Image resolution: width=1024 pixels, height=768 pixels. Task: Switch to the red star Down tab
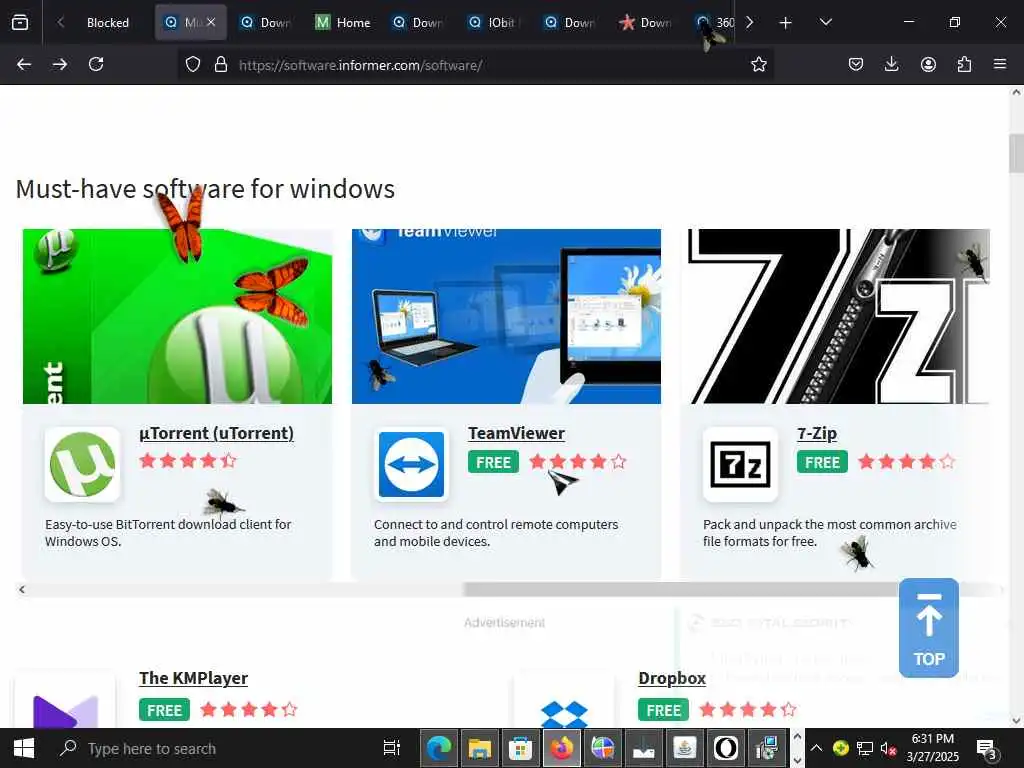pyautogui.click(x=645, y=23)
